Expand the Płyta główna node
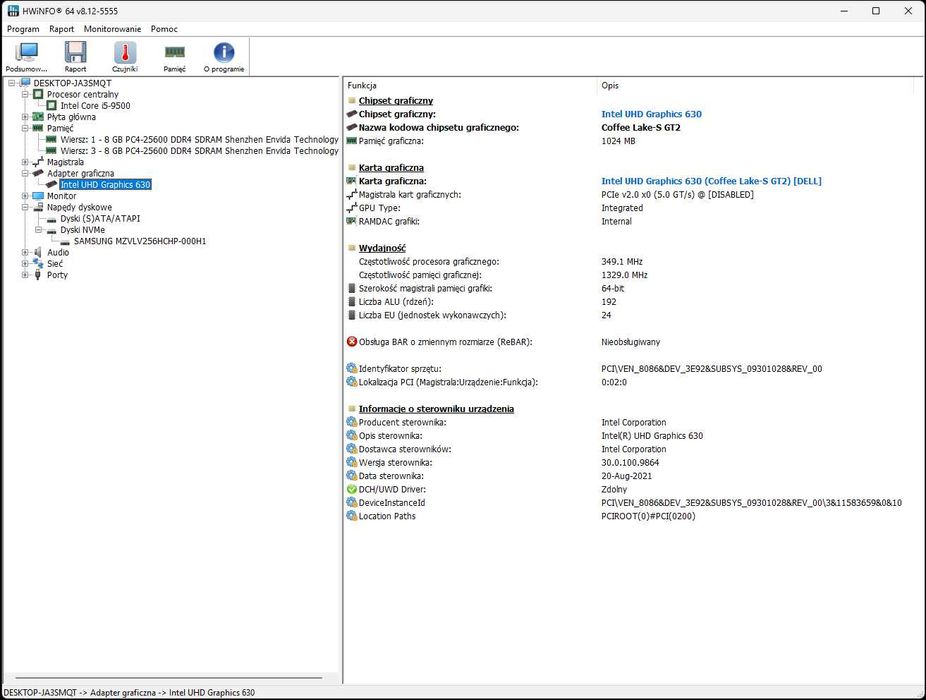 [25, 117]
